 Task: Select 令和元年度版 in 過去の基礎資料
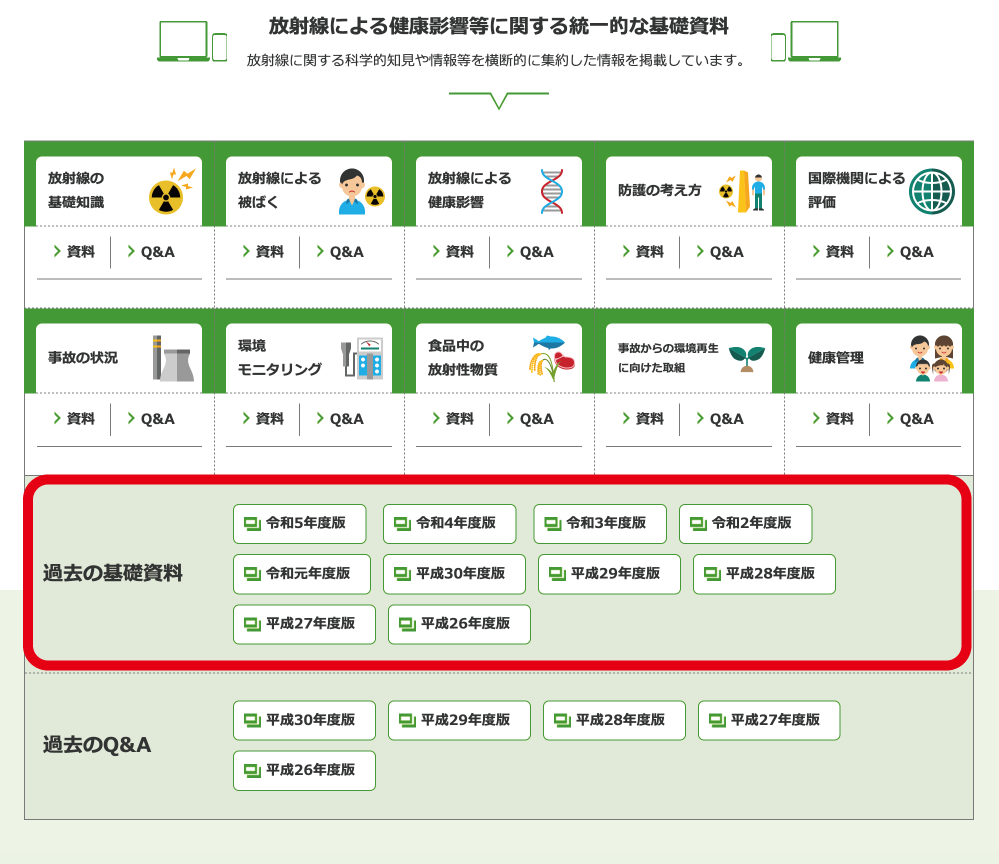pyautogui.click(x=301, y=574)
